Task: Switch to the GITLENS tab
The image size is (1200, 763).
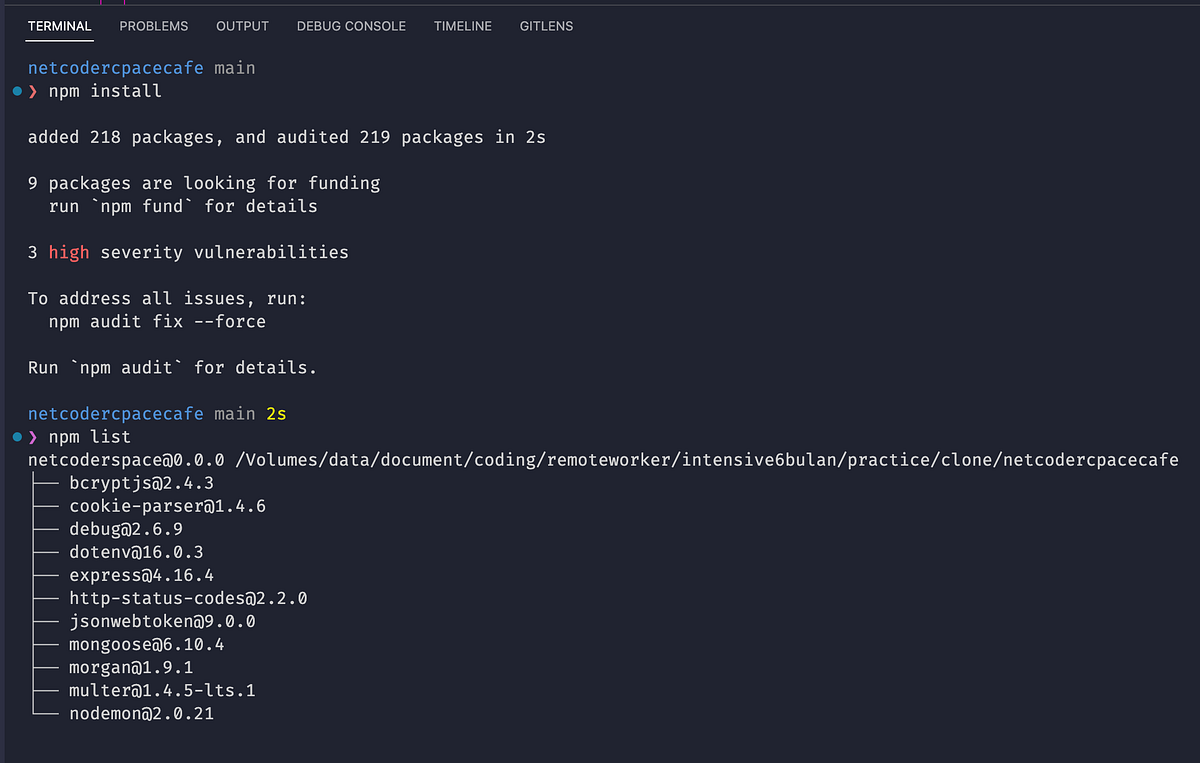Action: pyautogui.click(x=546, y=26)
